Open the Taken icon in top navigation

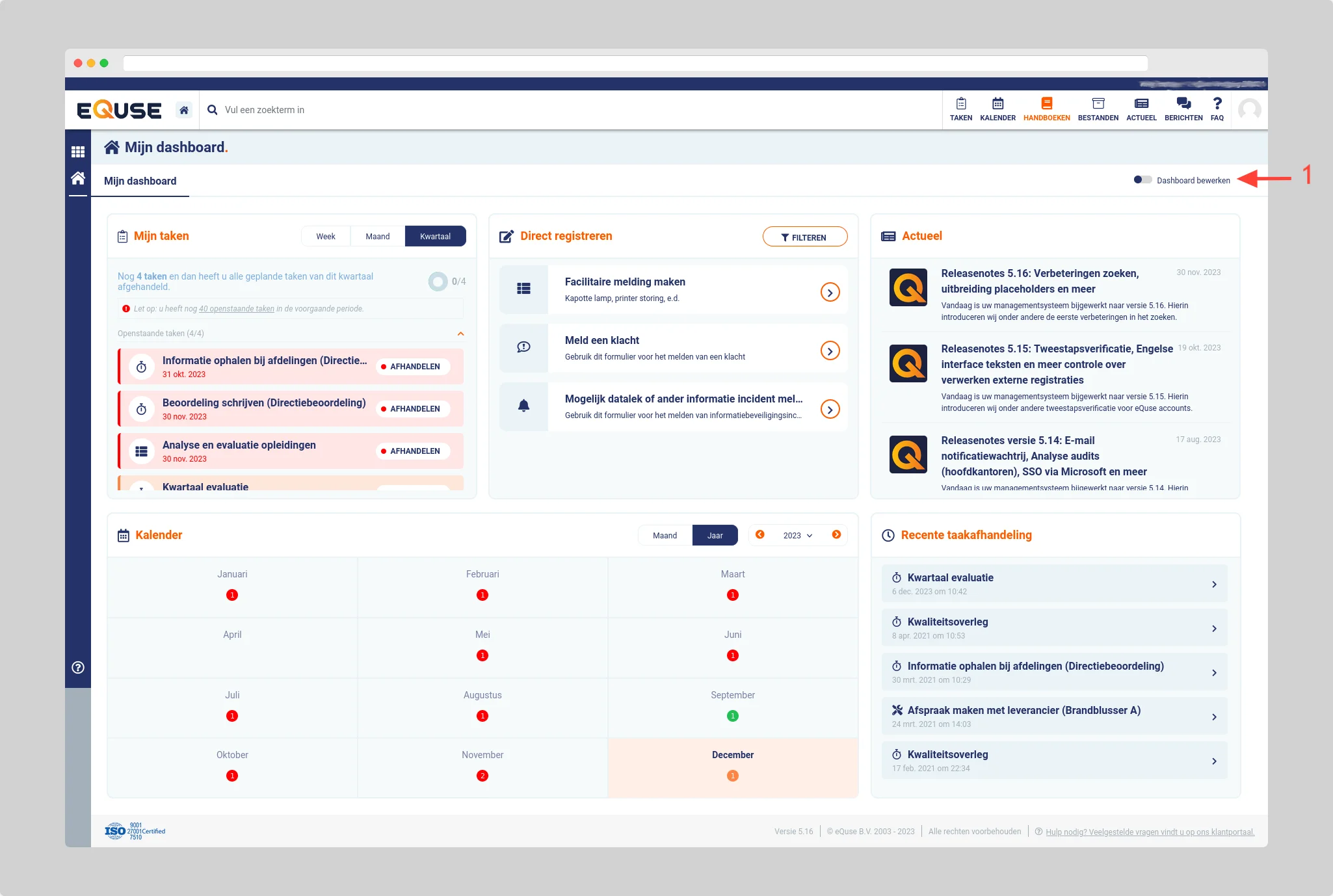(x=960, y=109)
